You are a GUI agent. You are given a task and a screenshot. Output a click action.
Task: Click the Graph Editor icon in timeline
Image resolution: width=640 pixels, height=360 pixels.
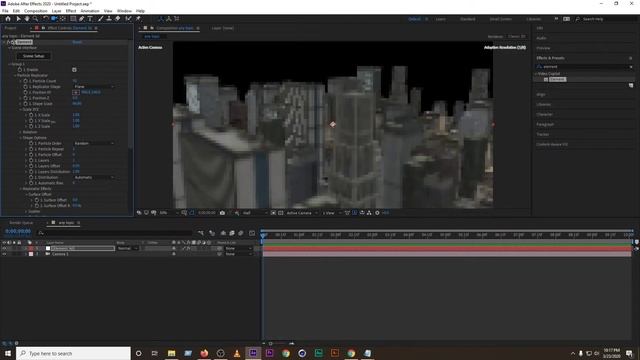pos(252,233)
